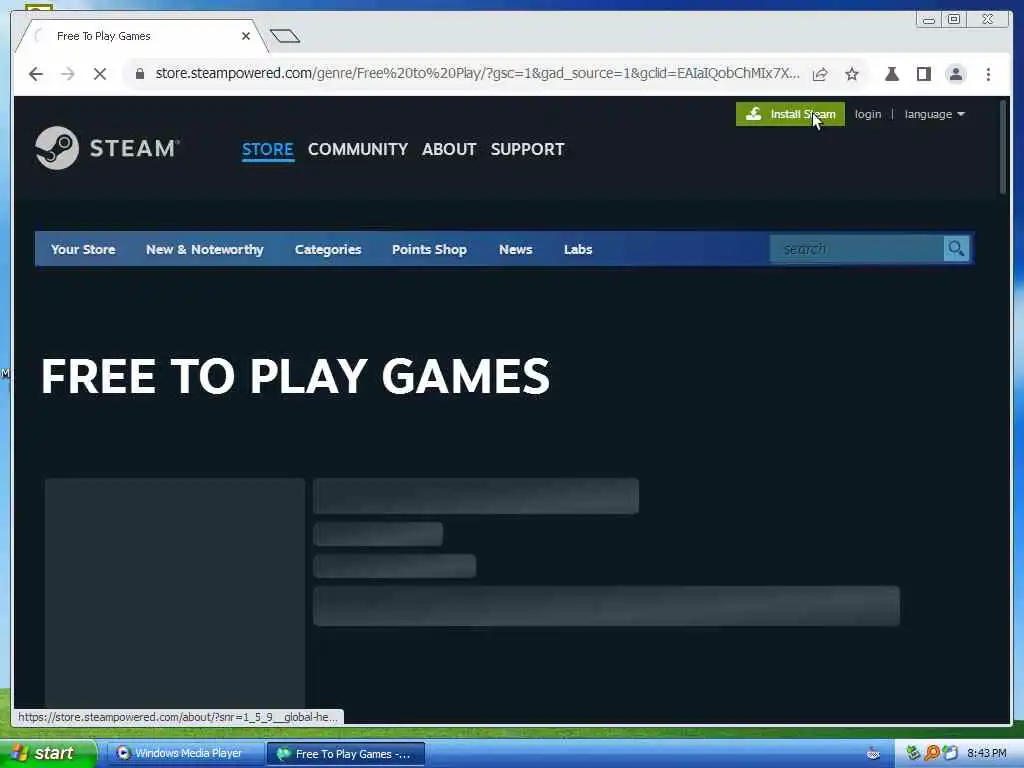
Task: Open the ABOUT page
Action: point(449,150)
